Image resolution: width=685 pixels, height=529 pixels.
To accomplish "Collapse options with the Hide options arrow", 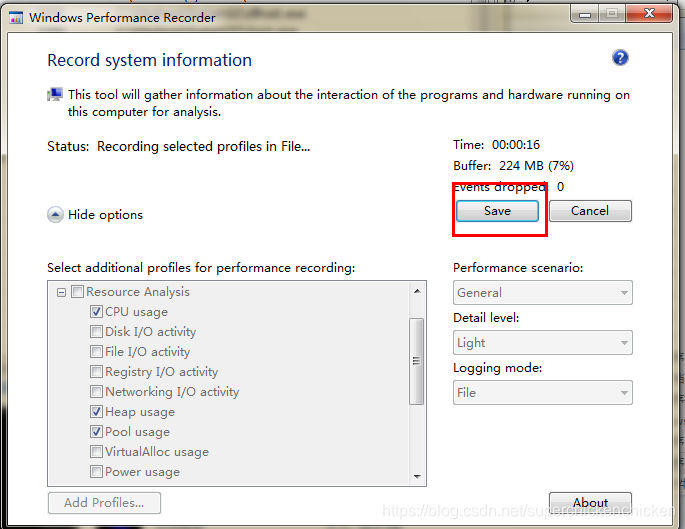I will tap(55, 214).
